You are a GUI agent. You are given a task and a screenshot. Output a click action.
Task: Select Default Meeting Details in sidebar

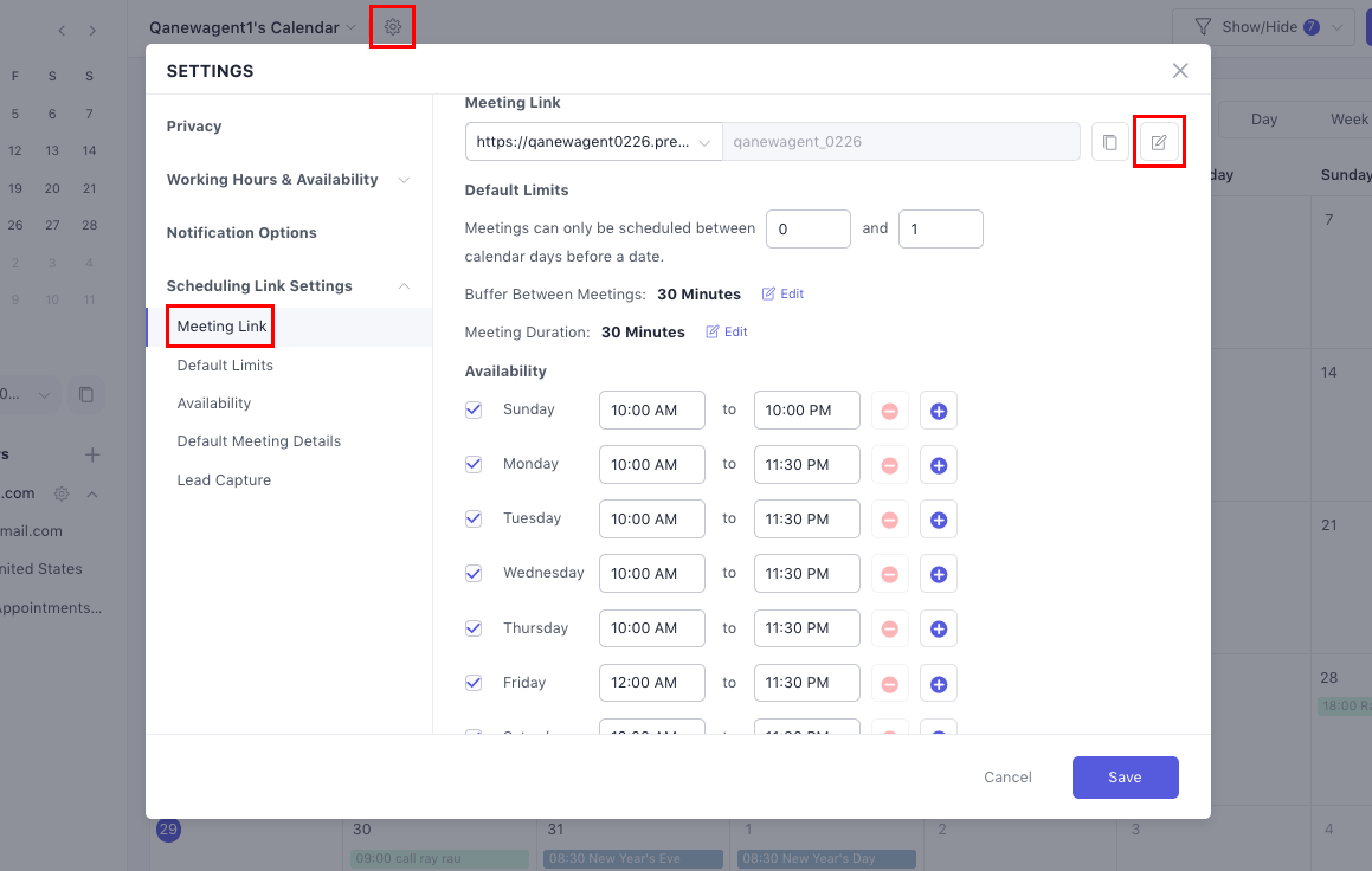(x=259, y=441)
